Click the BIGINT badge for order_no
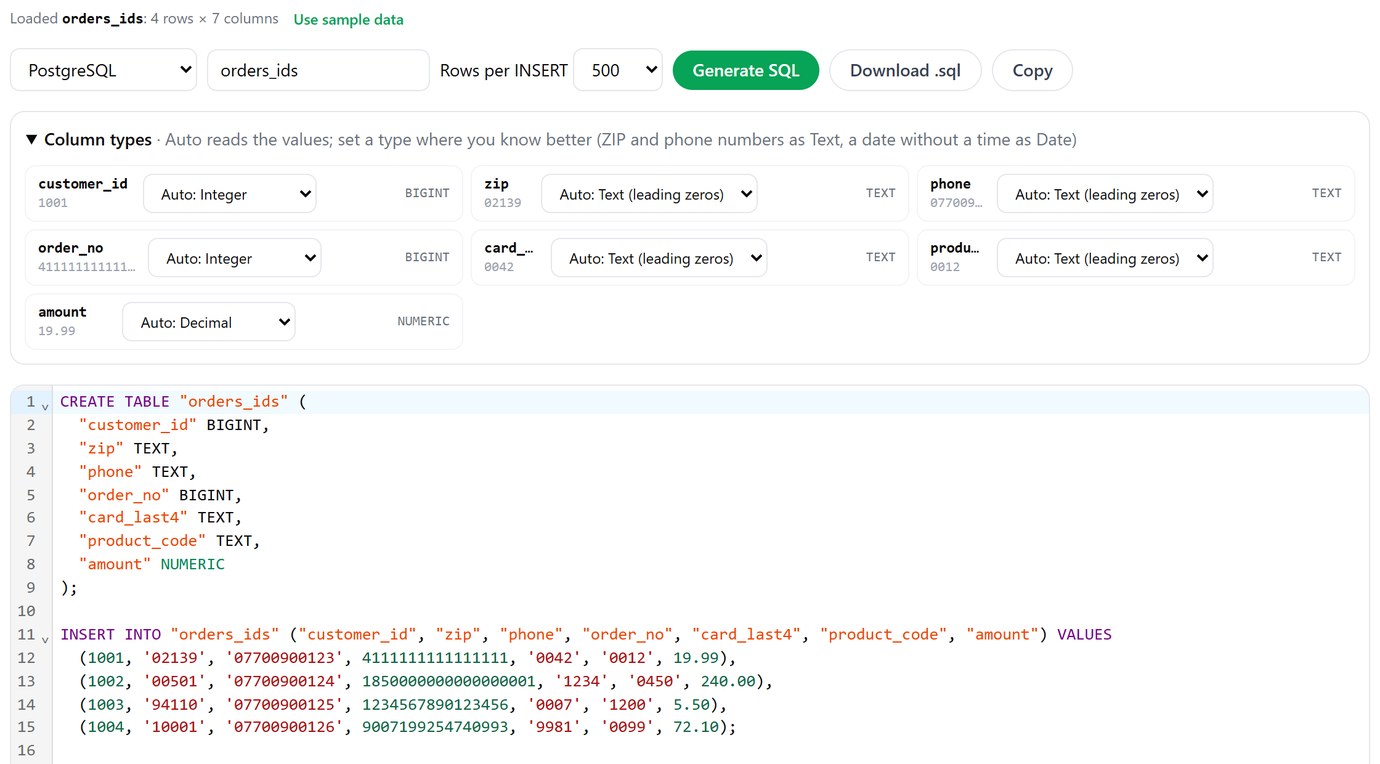This screenshot has width=1380, height=764. (427, 257)
